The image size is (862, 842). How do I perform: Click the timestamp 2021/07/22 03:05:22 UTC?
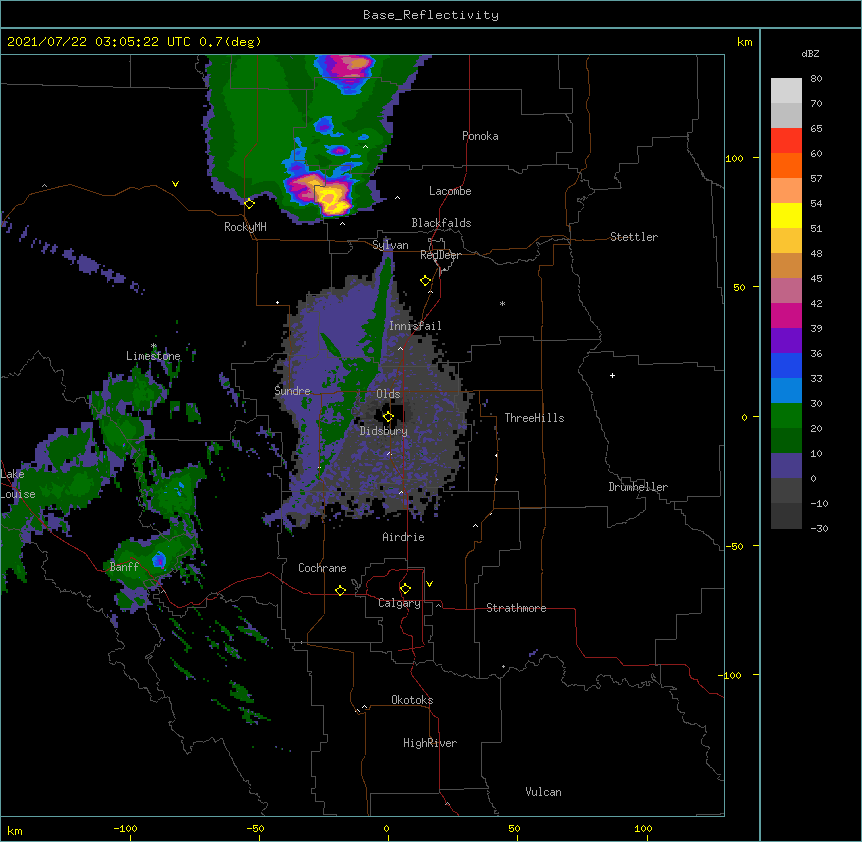pyautogui.click(x=99, y=42)
